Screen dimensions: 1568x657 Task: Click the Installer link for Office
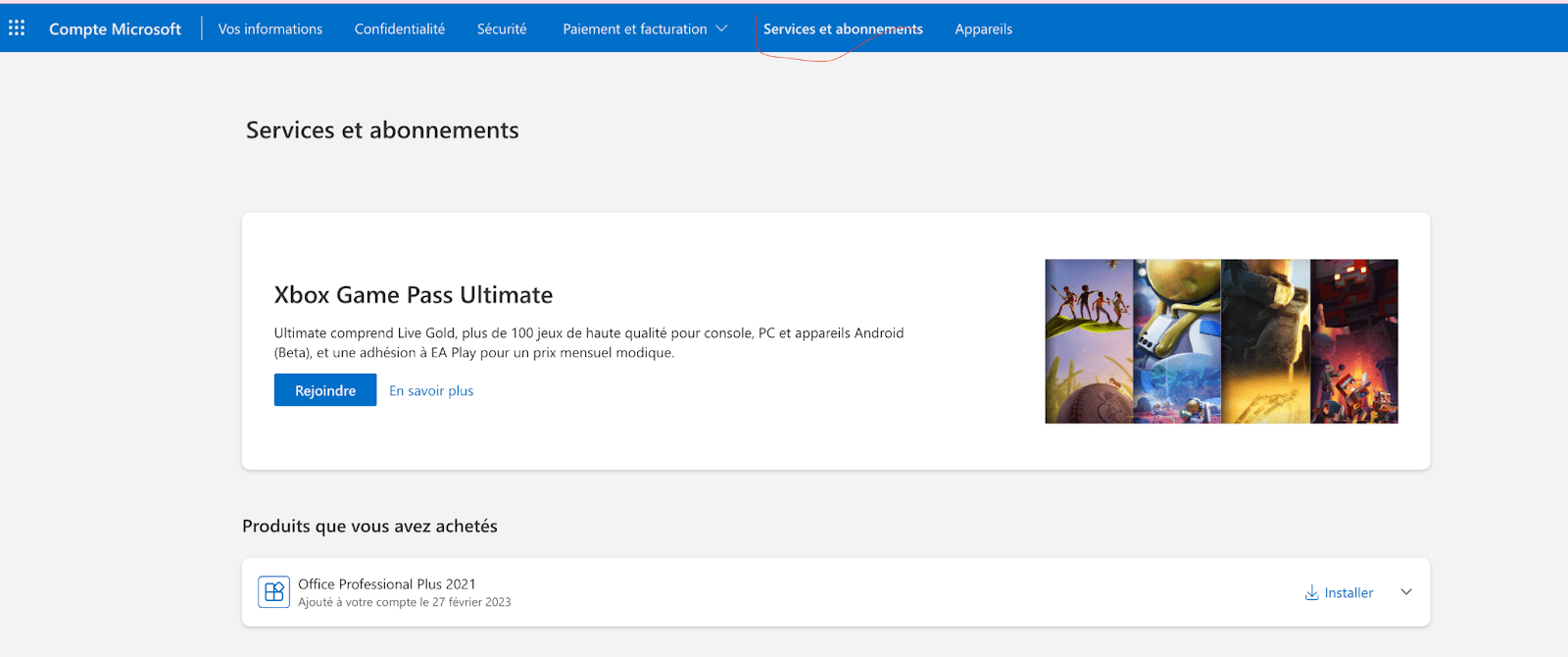pyautogui.click(x=1348, y=592)
